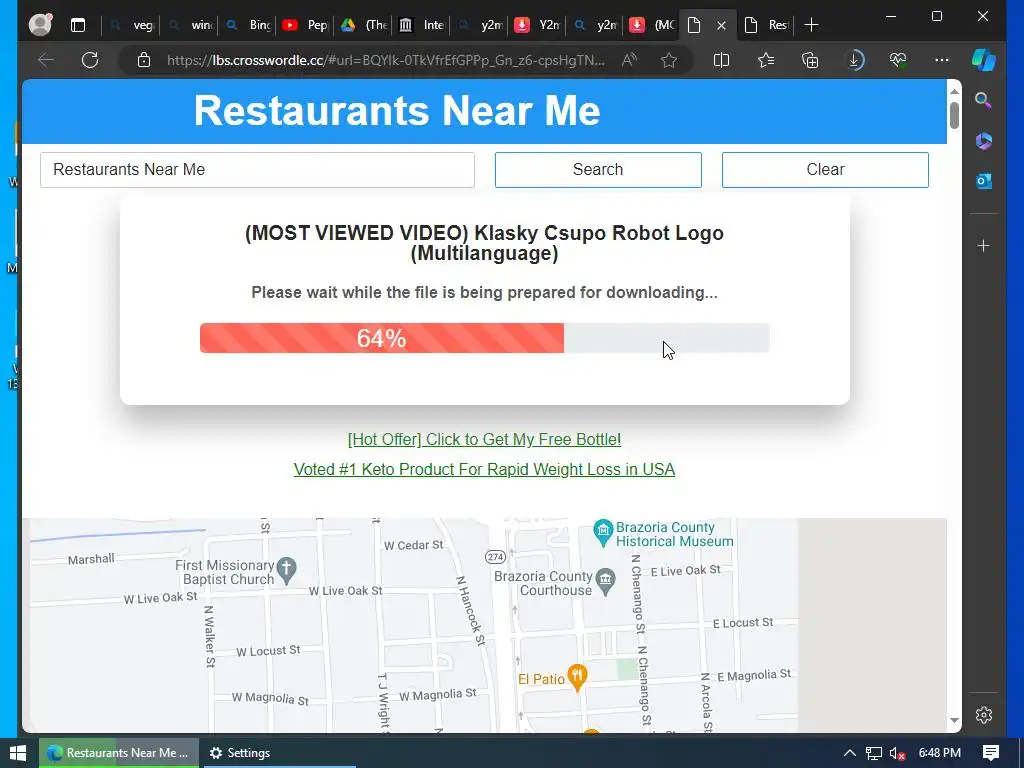The image size is (1024, 768).
Task: Open muted volume tray icon
Action: (897, 753)
